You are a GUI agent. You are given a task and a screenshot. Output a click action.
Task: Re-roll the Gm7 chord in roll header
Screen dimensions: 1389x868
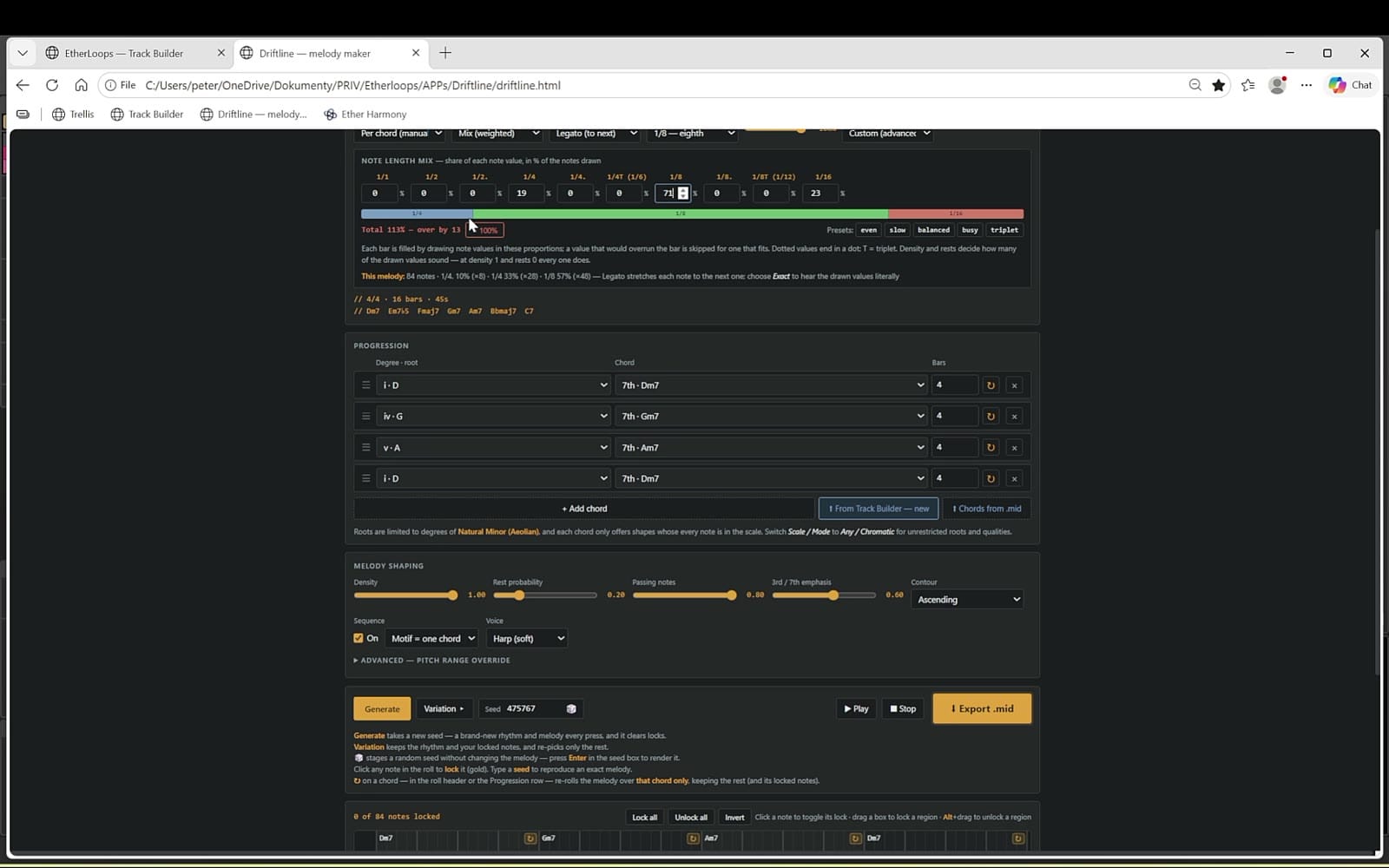693,838
